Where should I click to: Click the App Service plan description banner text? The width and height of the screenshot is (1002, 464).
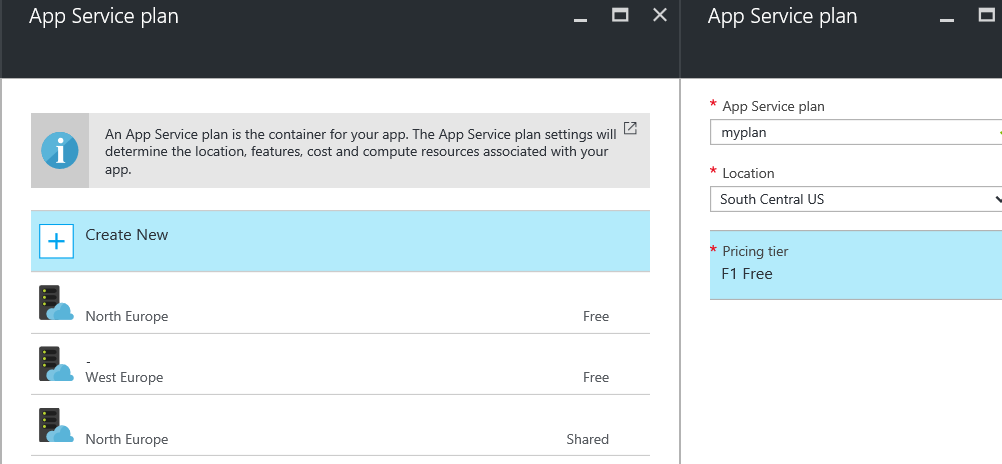(x=360, y=152)
